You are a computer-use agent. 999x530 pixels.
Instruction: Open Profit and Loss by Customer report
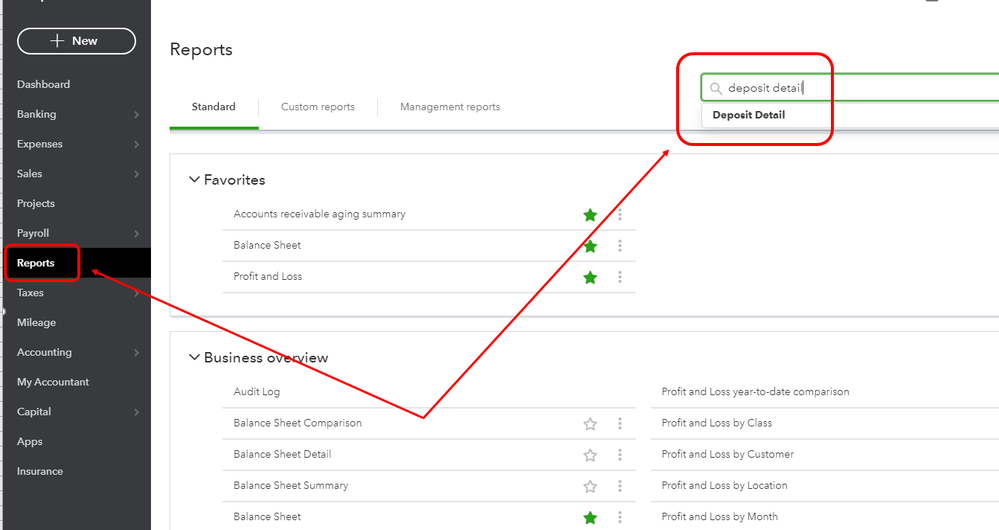pyautogui.click(x=728, y=454)
